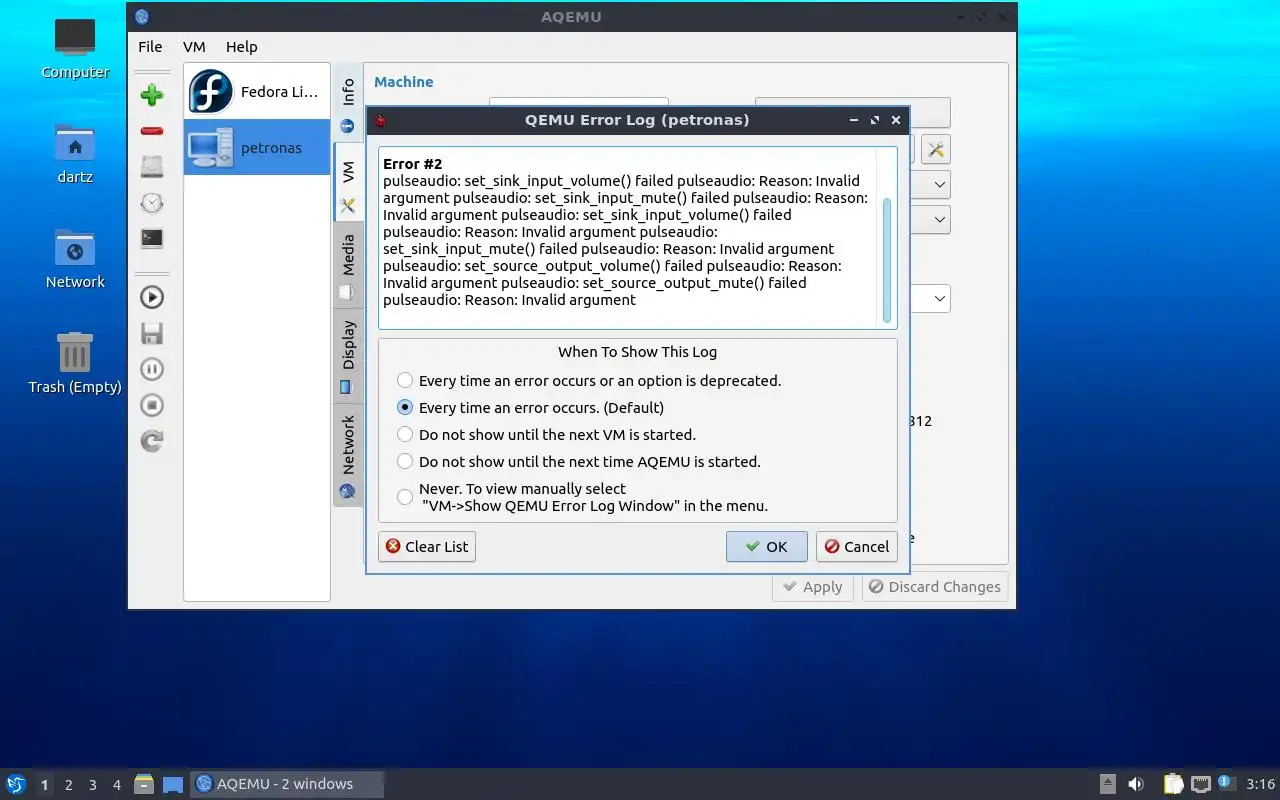
Task: Click the AQEMU - 2 windows taskbar button
Action: [x=287, y=784]
